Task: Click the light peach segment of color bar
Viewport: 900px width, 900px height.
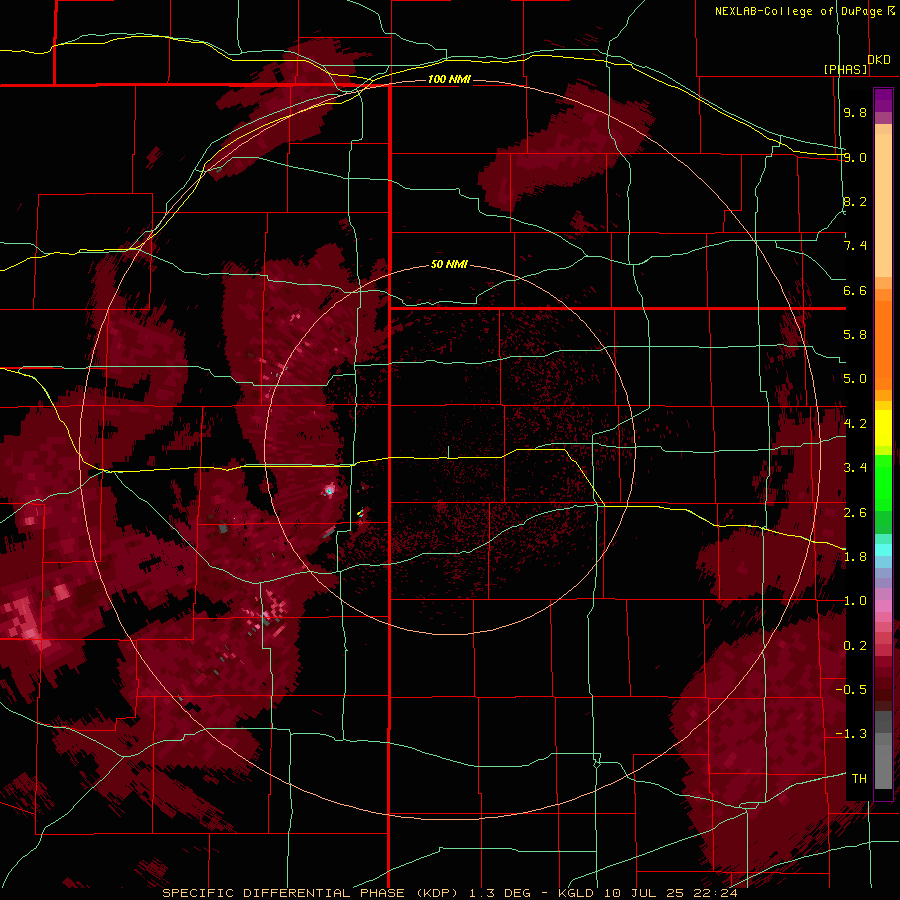Action: [883, 207]
